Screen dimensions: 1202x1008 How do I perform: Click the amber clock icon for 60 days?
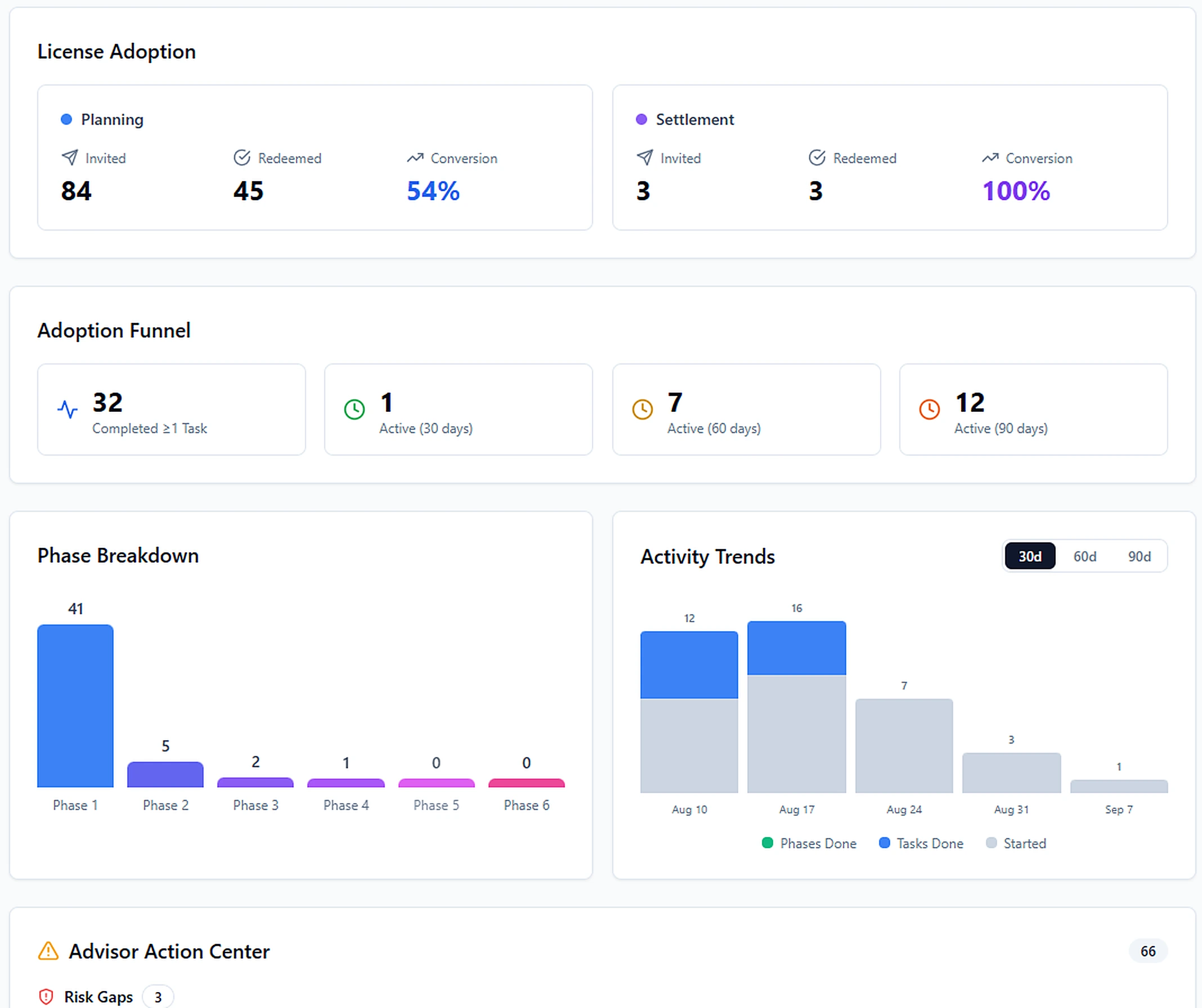[x=642, y=409]
